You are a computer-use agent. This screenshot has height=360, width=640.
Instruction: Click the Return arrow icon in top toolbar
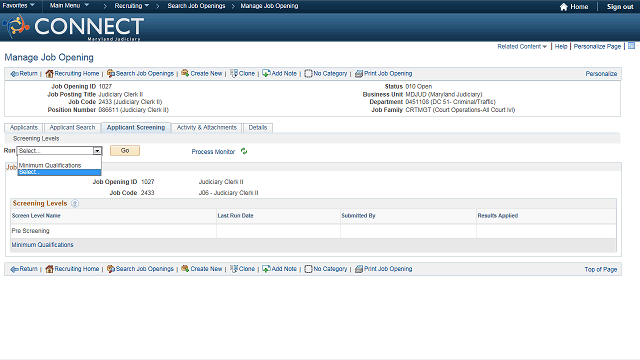pyautogui.click(x=14, y=74)
